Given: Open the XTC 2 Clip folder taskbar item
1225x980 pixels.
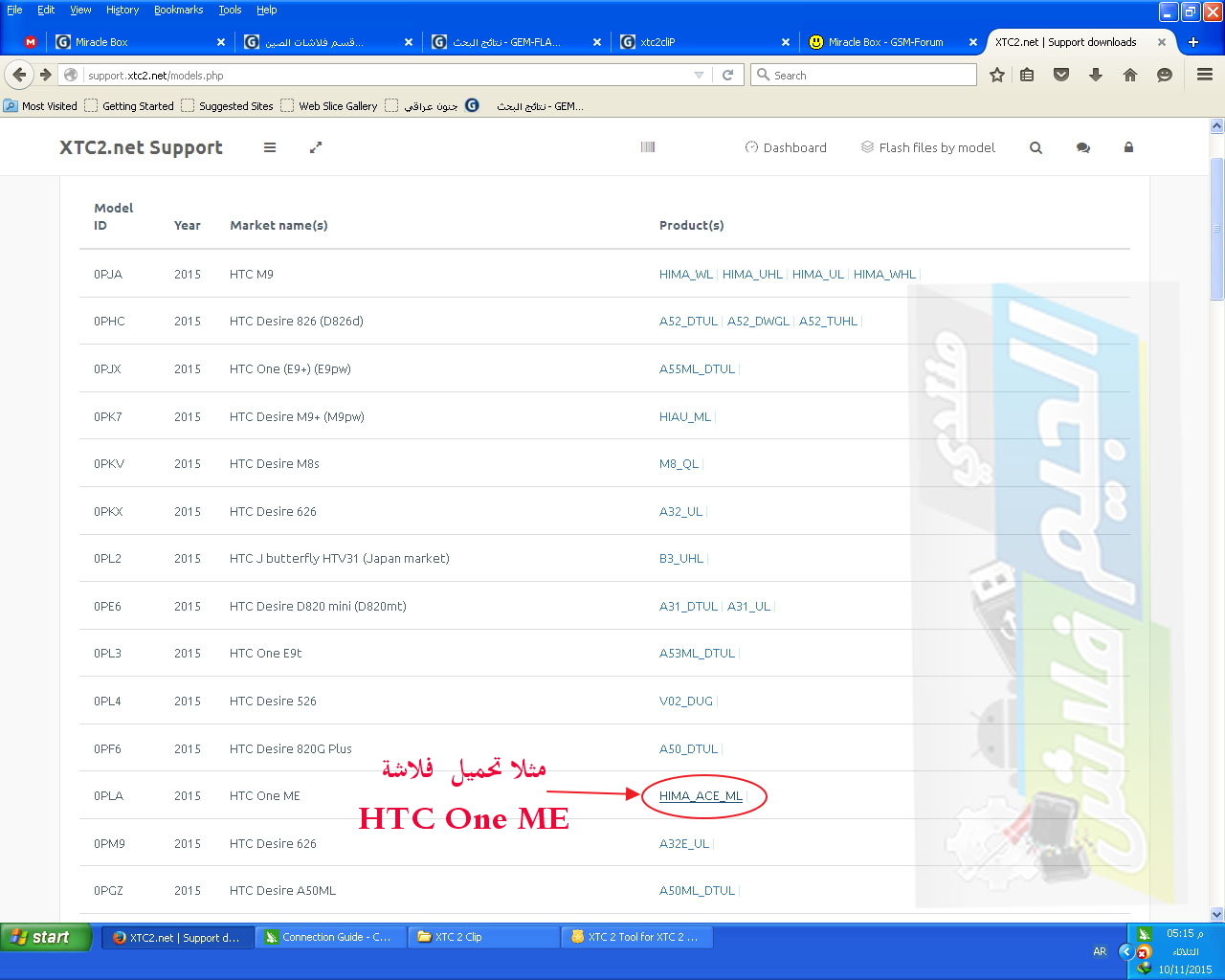Looking at the screenshot, I should [483, 938].
